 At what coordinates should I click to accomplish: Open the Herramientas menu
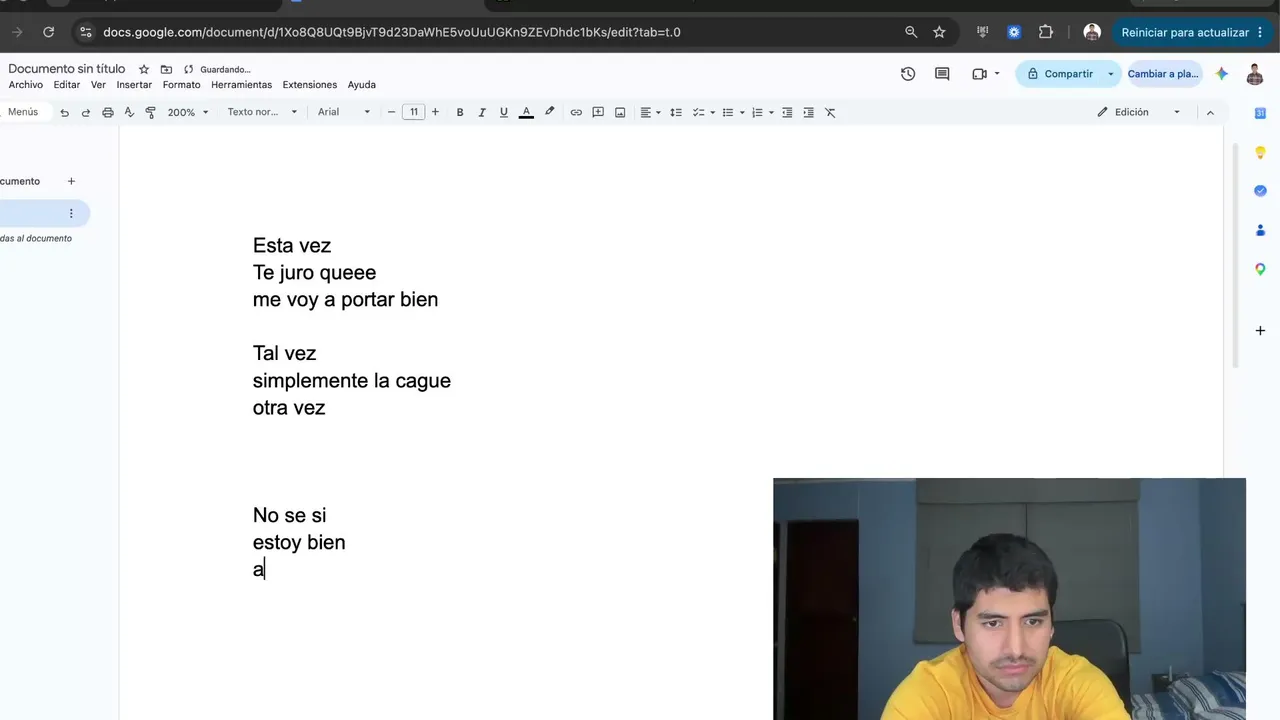tap(241, 85)
